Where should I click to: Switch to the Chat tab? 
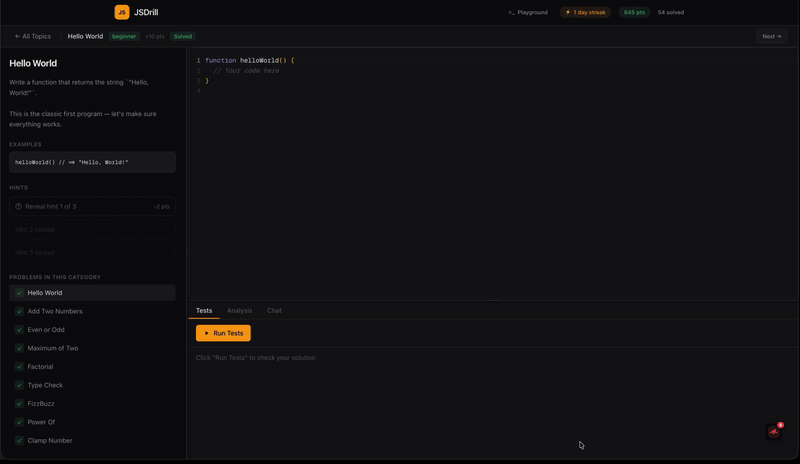[274, 310]
